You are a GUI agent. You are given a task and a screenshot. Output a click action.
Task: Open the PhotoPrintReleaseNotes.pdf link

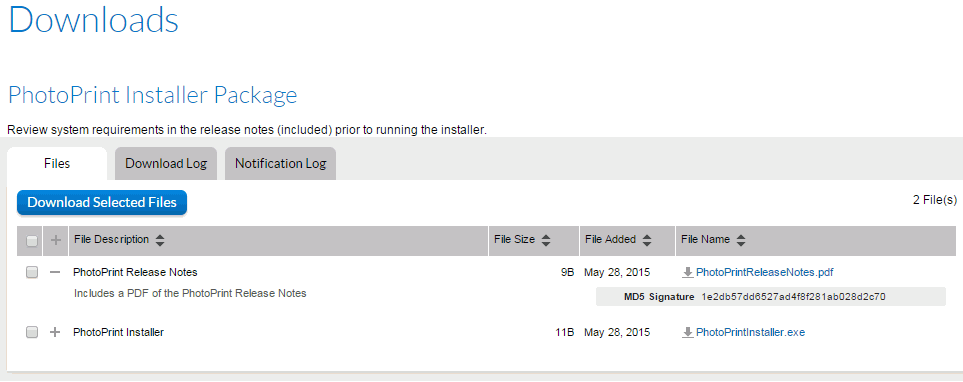(765, 272)
